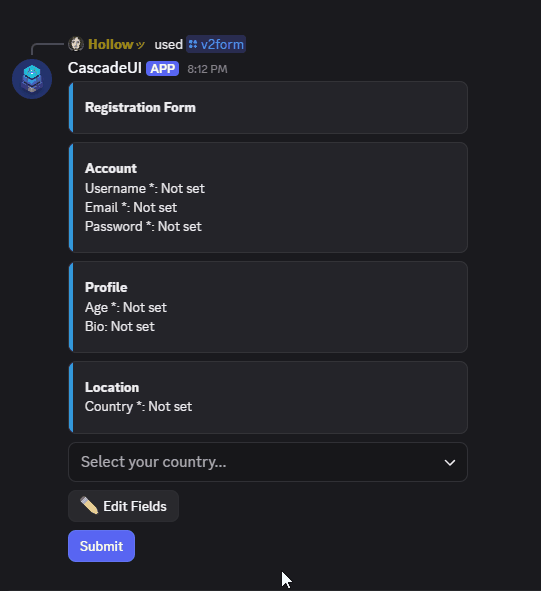
Task: Open Edit Fields button
Action: pyautogui.click(x=123, y=506)
